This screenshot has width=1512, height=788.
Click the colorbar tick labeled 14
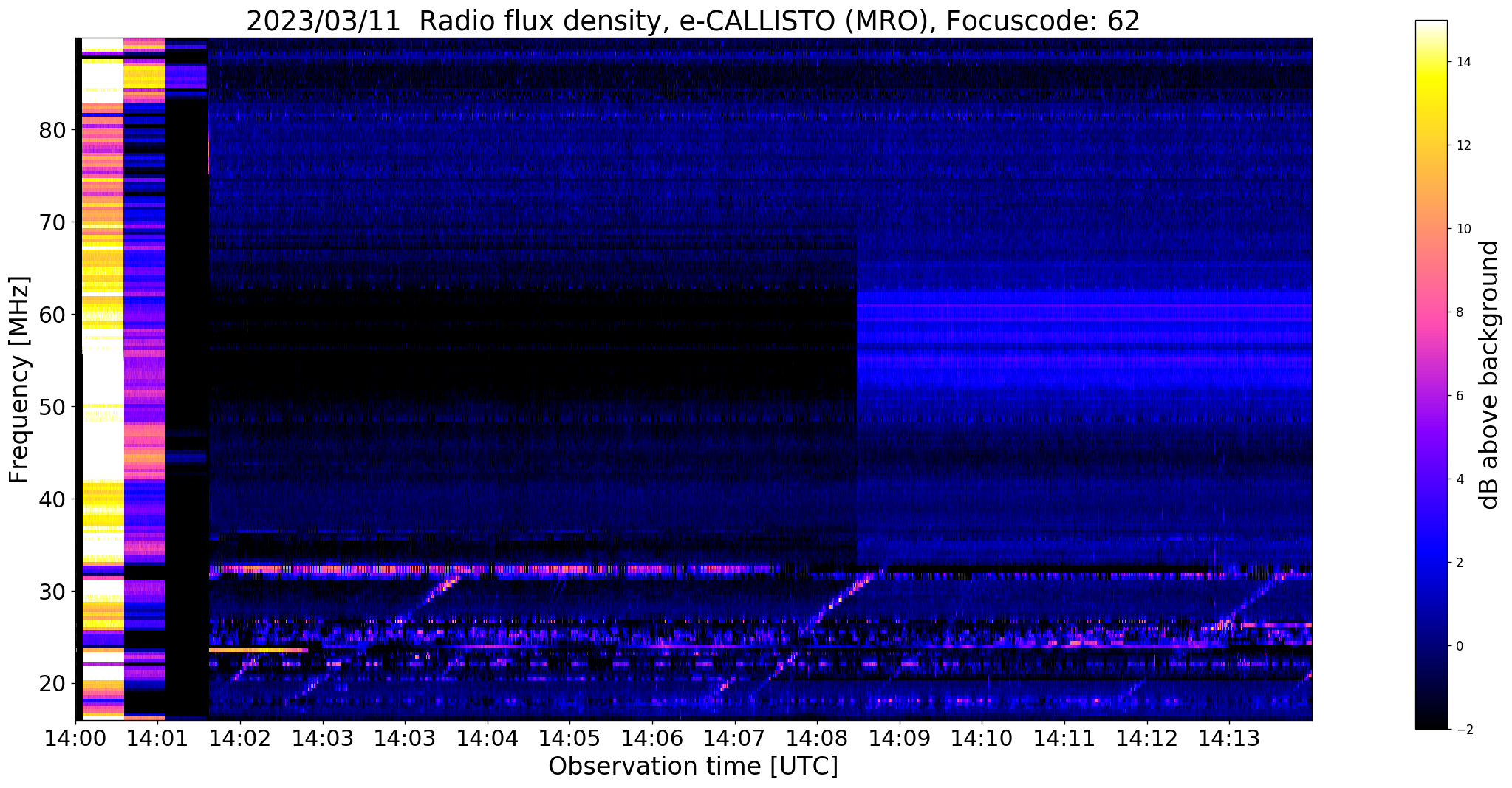1463,63
